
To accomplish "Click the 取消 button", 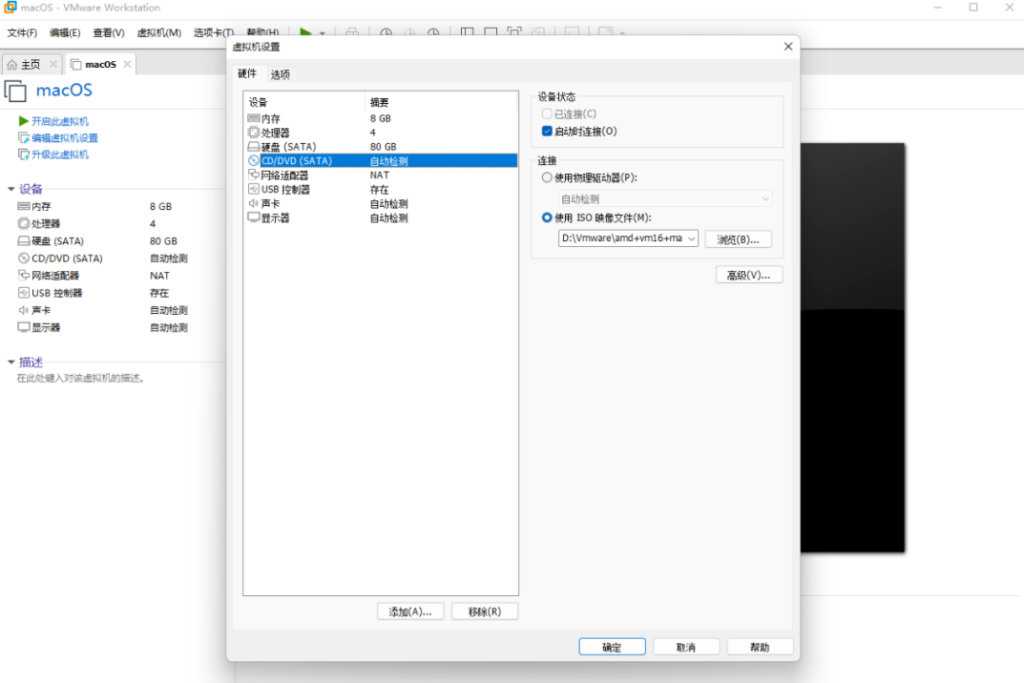I will click(686, 647).
